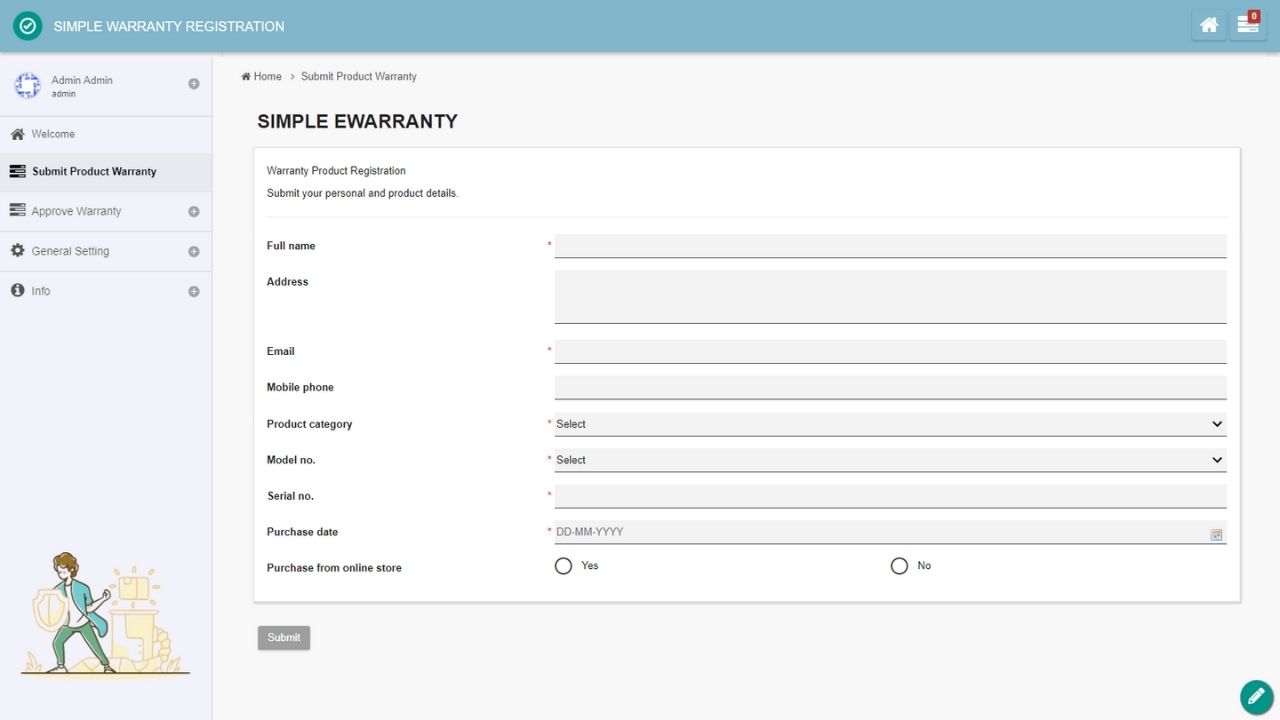Image resolution: width=1280 pixels, height=720 pixels.
Task: Click the Admin Admin user avatar
Action: click(x=28, y=86)
